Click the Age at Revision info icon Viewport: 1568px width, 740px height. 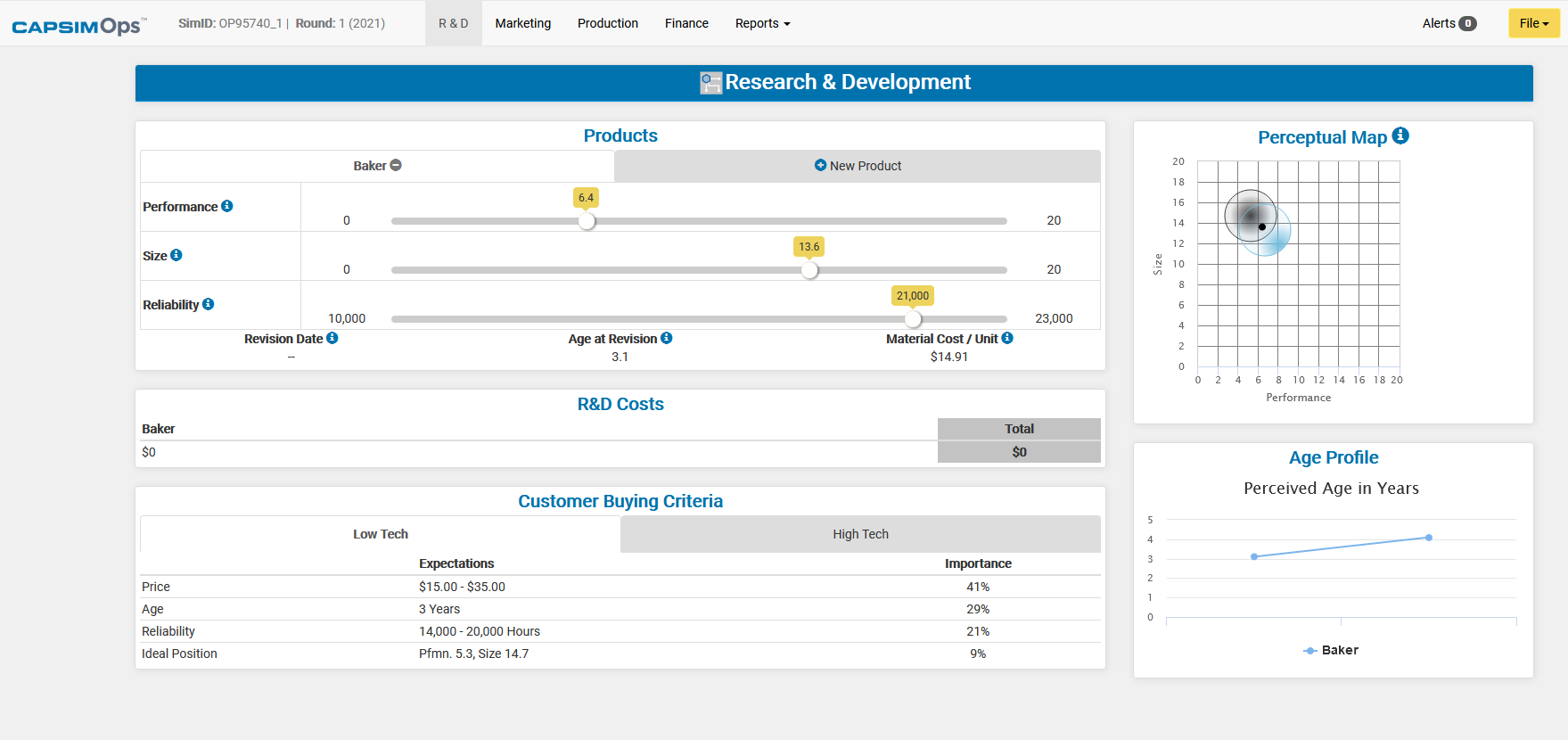coord(667,338)
